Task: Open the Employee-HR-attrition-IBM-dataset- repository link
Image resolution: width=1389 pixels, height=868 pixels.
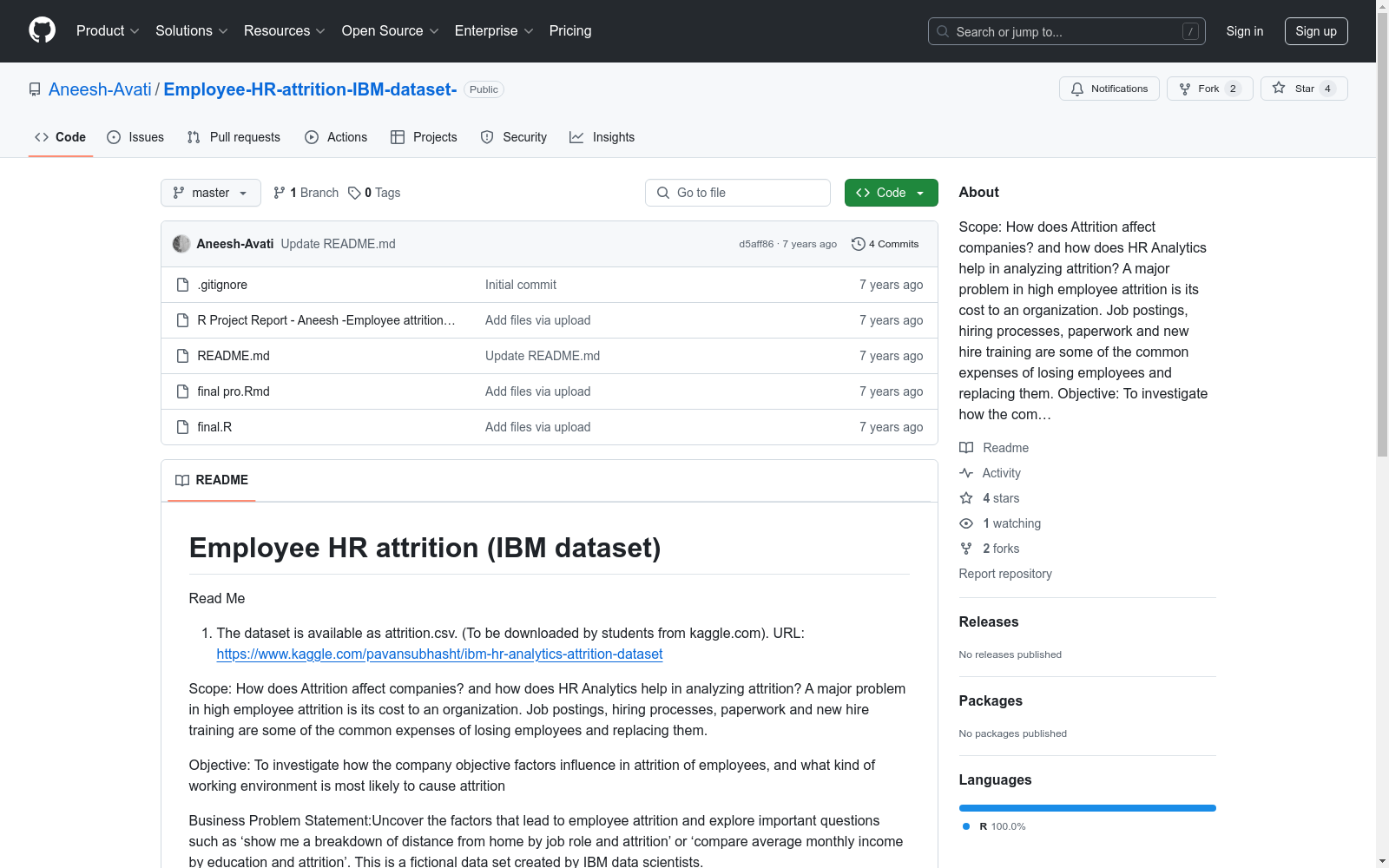Action: click(310, 89)
